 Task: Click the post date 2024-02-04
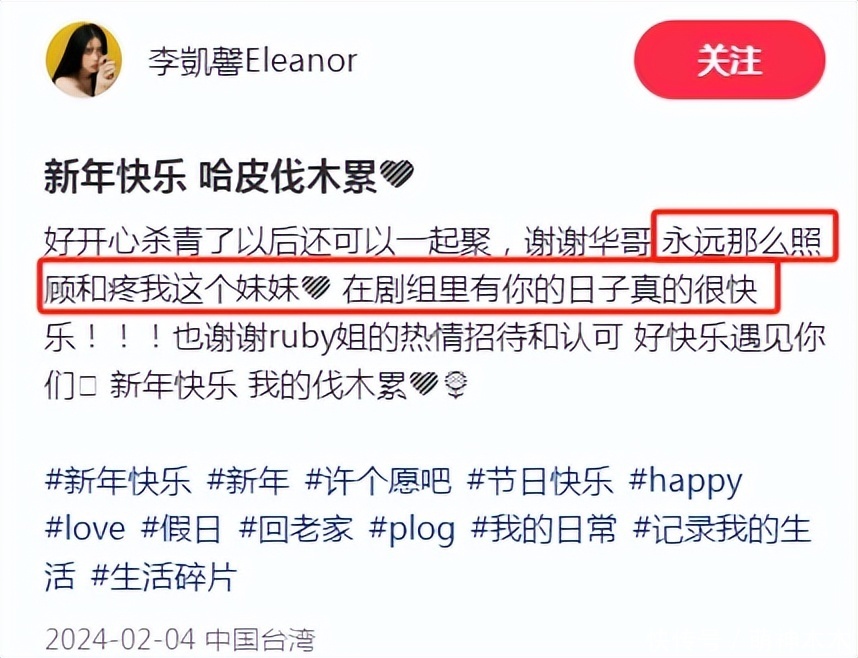[120, 638]
